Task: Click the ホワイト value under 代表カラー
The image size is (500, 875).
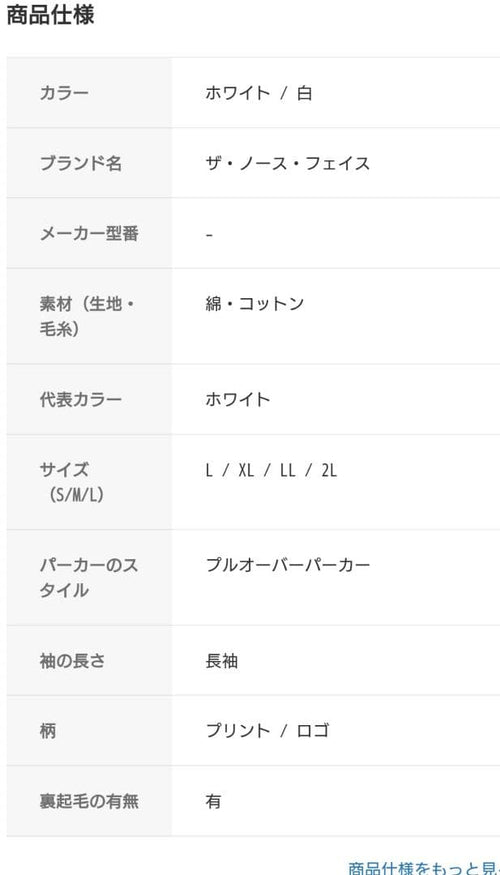Action: [x=238, y=400]
